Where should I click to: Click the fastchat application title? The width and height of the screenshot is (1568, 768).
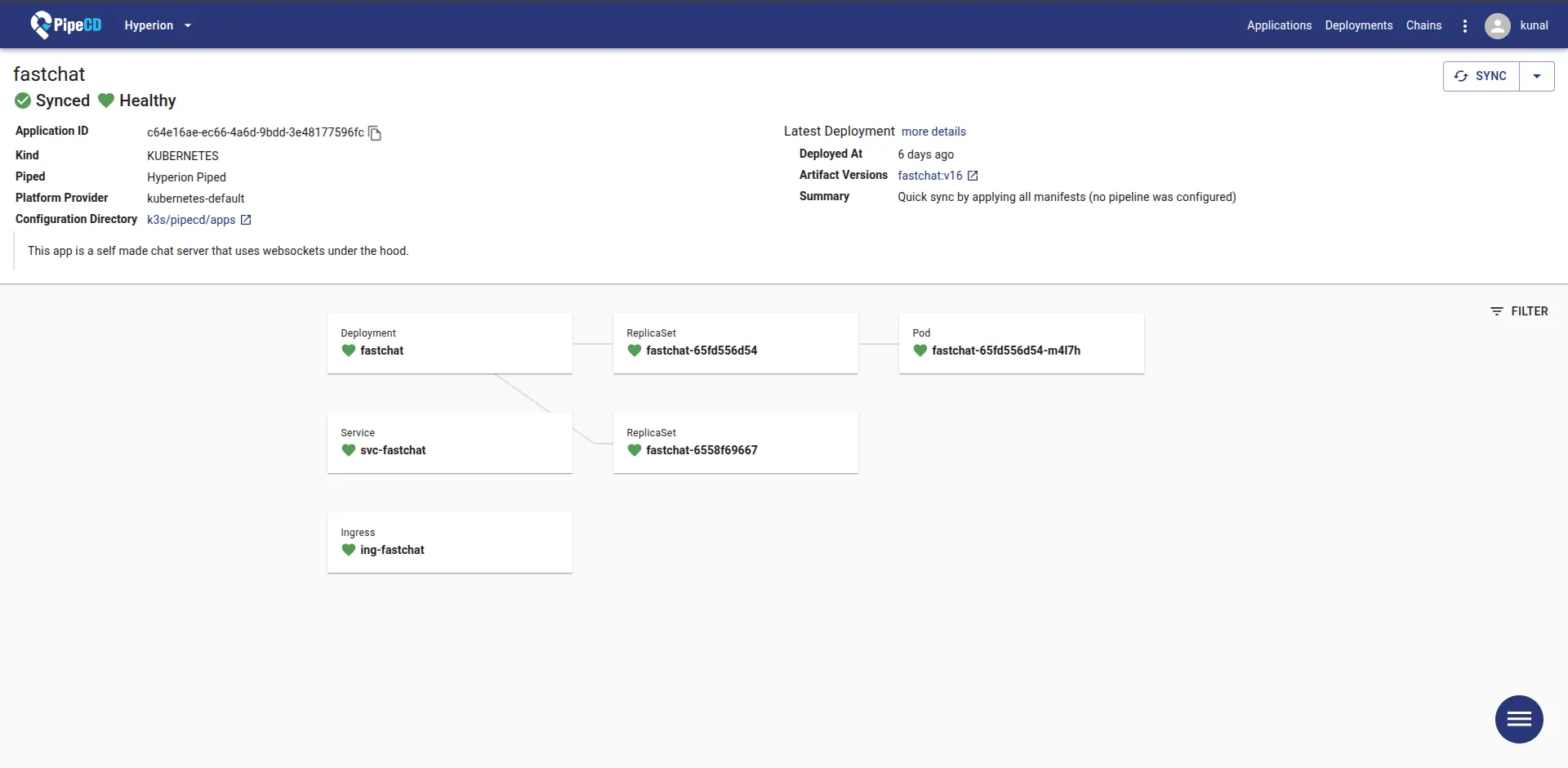coord(49,74)
